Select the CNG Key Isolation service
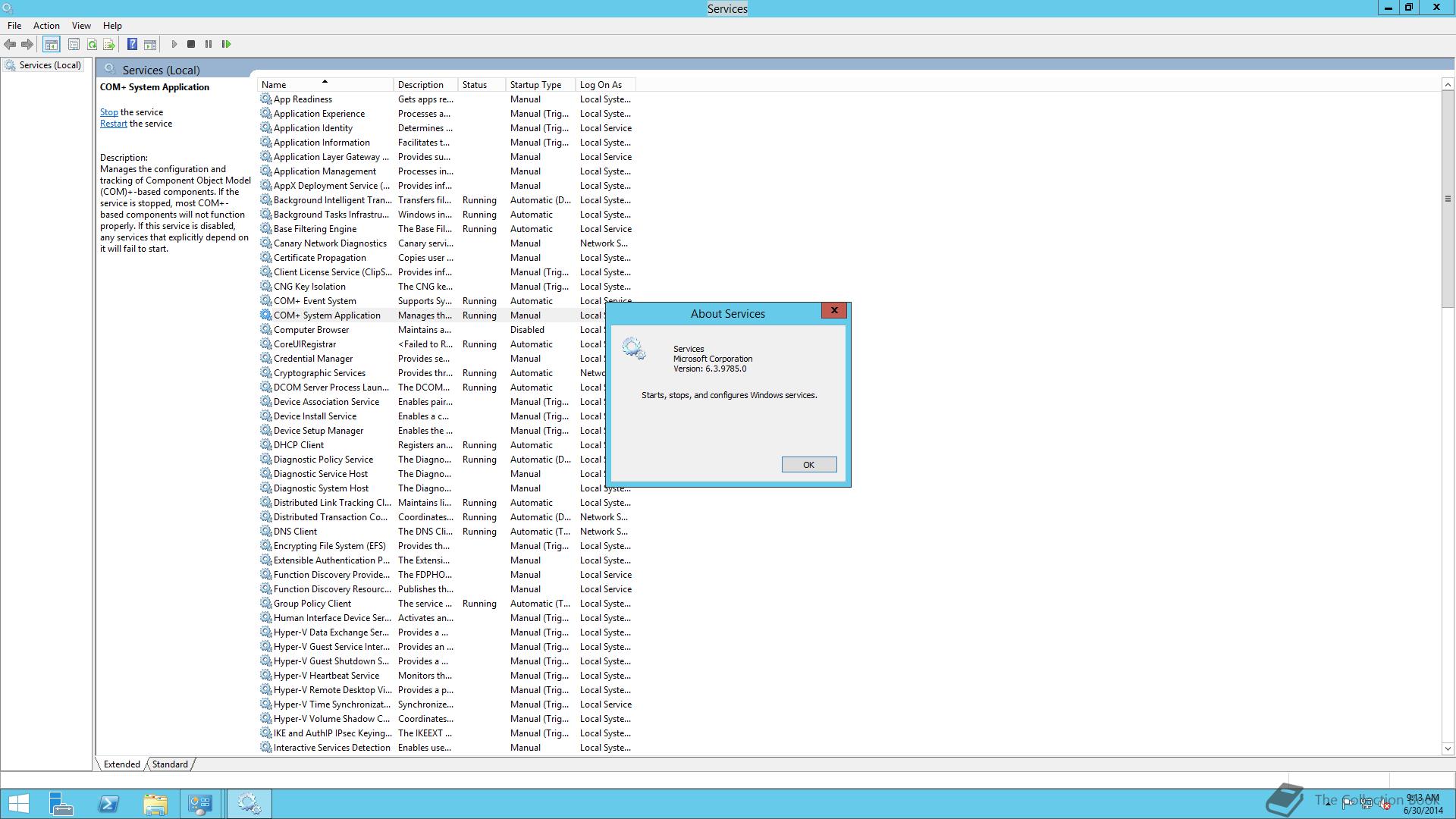The height and width of the screenshot is (819, 1456). [x=446, y=286]
